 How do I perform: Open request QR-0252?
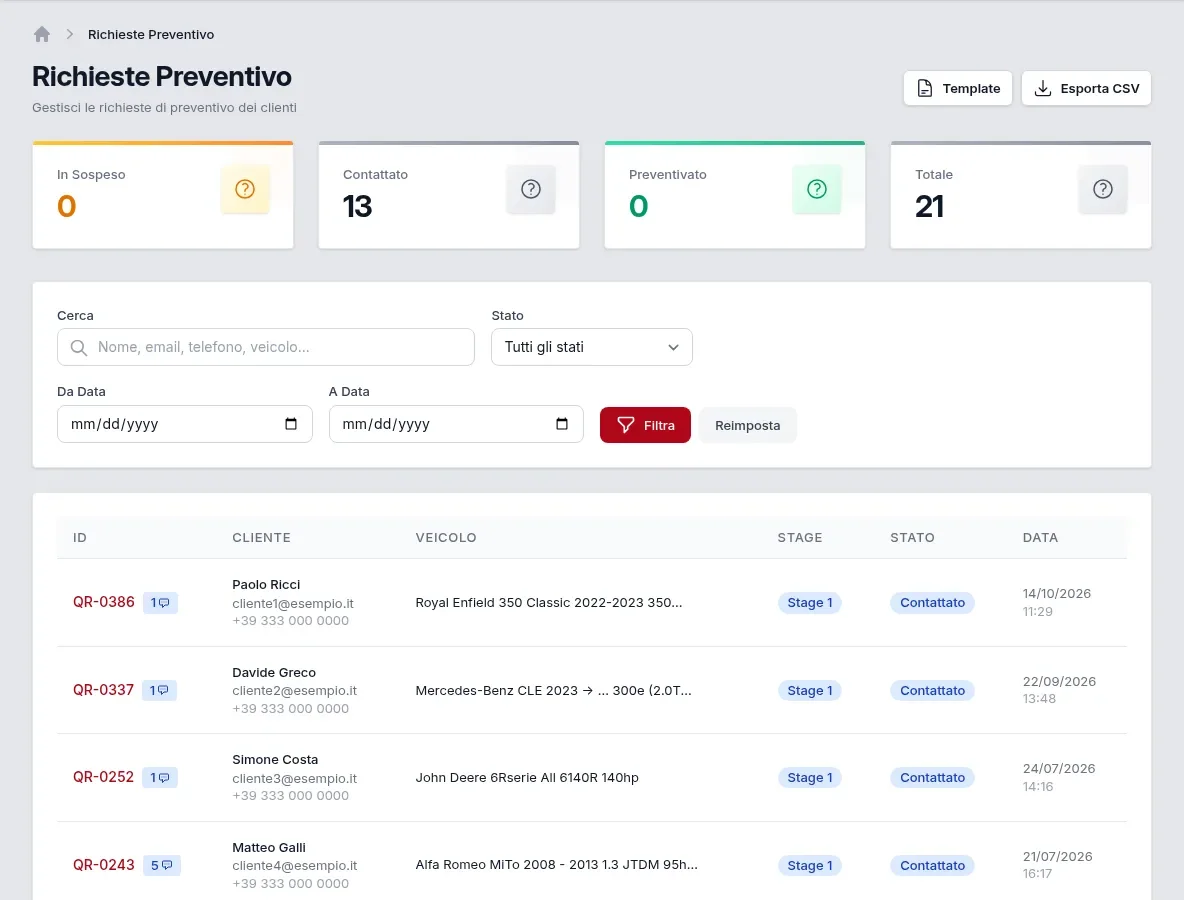coord(103,777)
